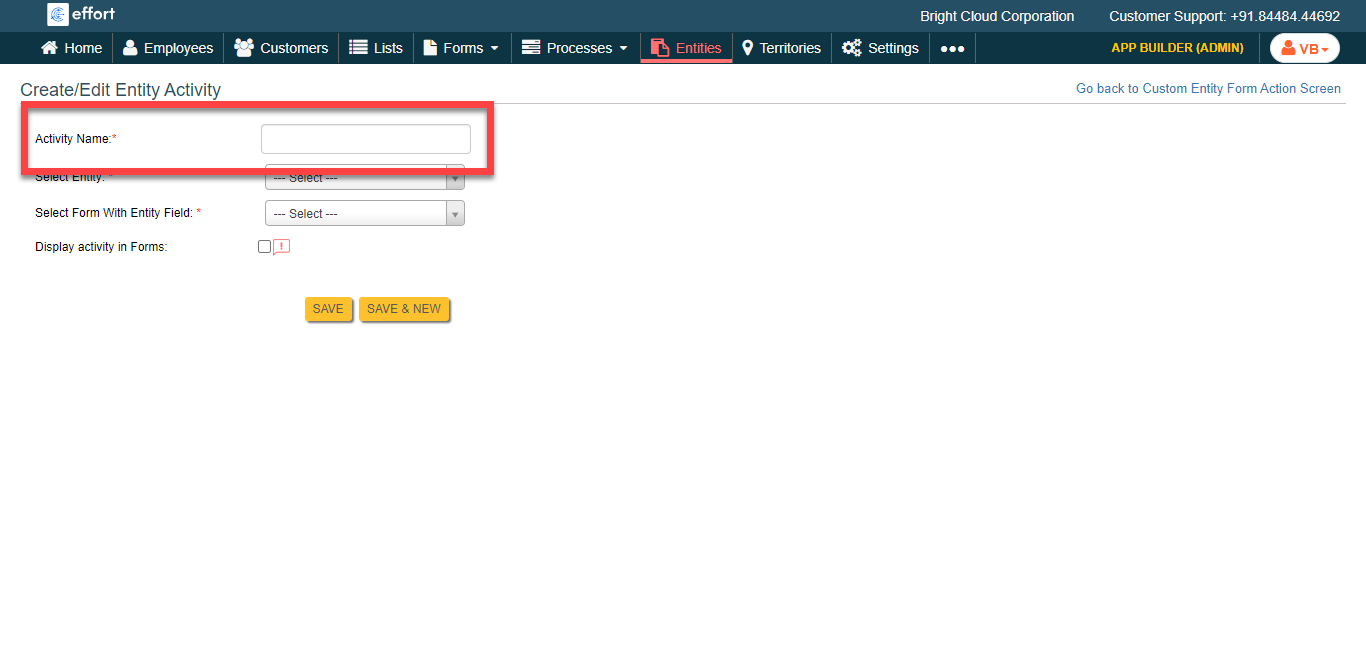1366x657 pixels.
Task: Select the Forms document icon
Action: (430, 47)
